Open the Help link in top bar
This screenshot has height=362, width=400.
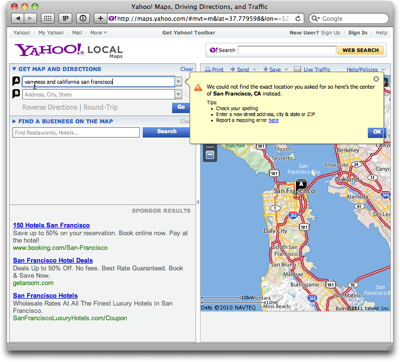pos(381,33)
